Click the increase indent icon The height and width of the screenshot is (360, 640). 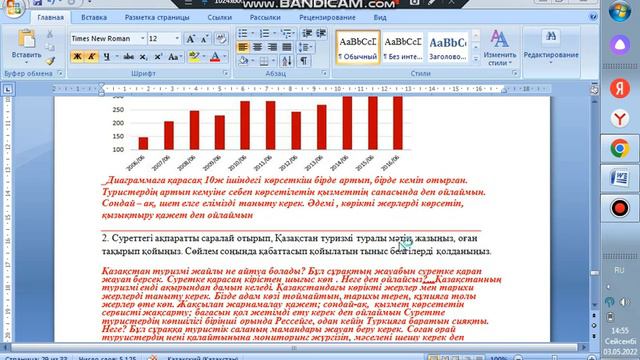pyautogui.click(x=321, y=33)
